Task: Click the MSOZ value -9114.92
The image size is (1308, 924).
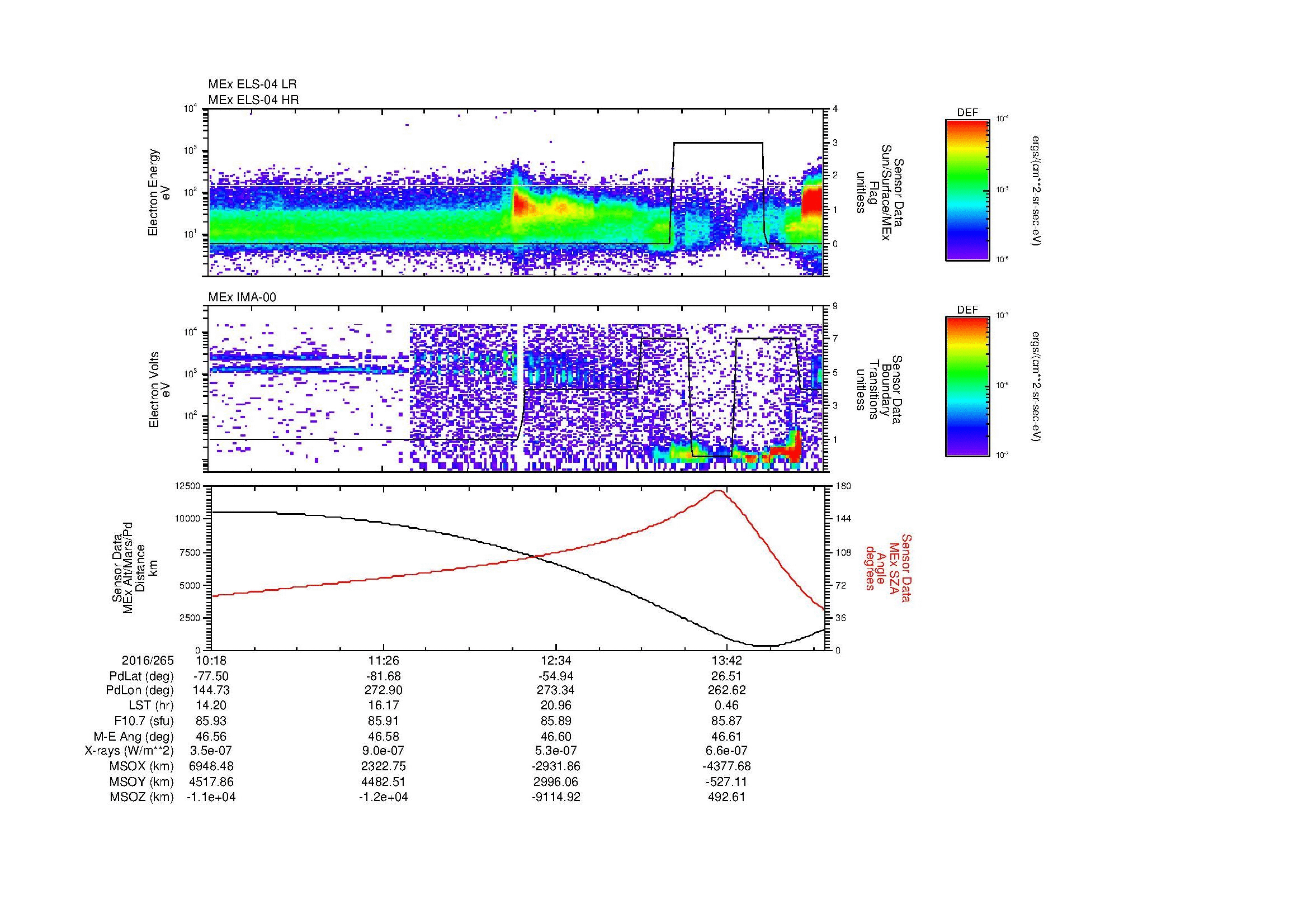Action: pos(555,797)
